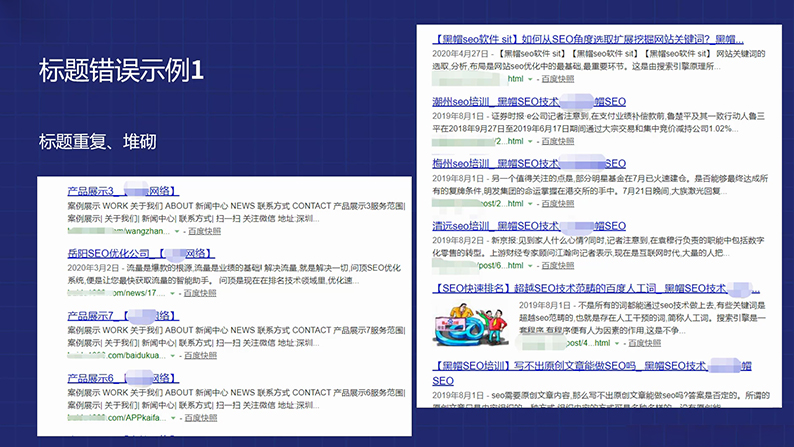Image resolution: width=794 pixels, height=447 pixels.
Task: Open the 产品展示7 search result title
Action: pyautogui.click(x=123, y=315)
